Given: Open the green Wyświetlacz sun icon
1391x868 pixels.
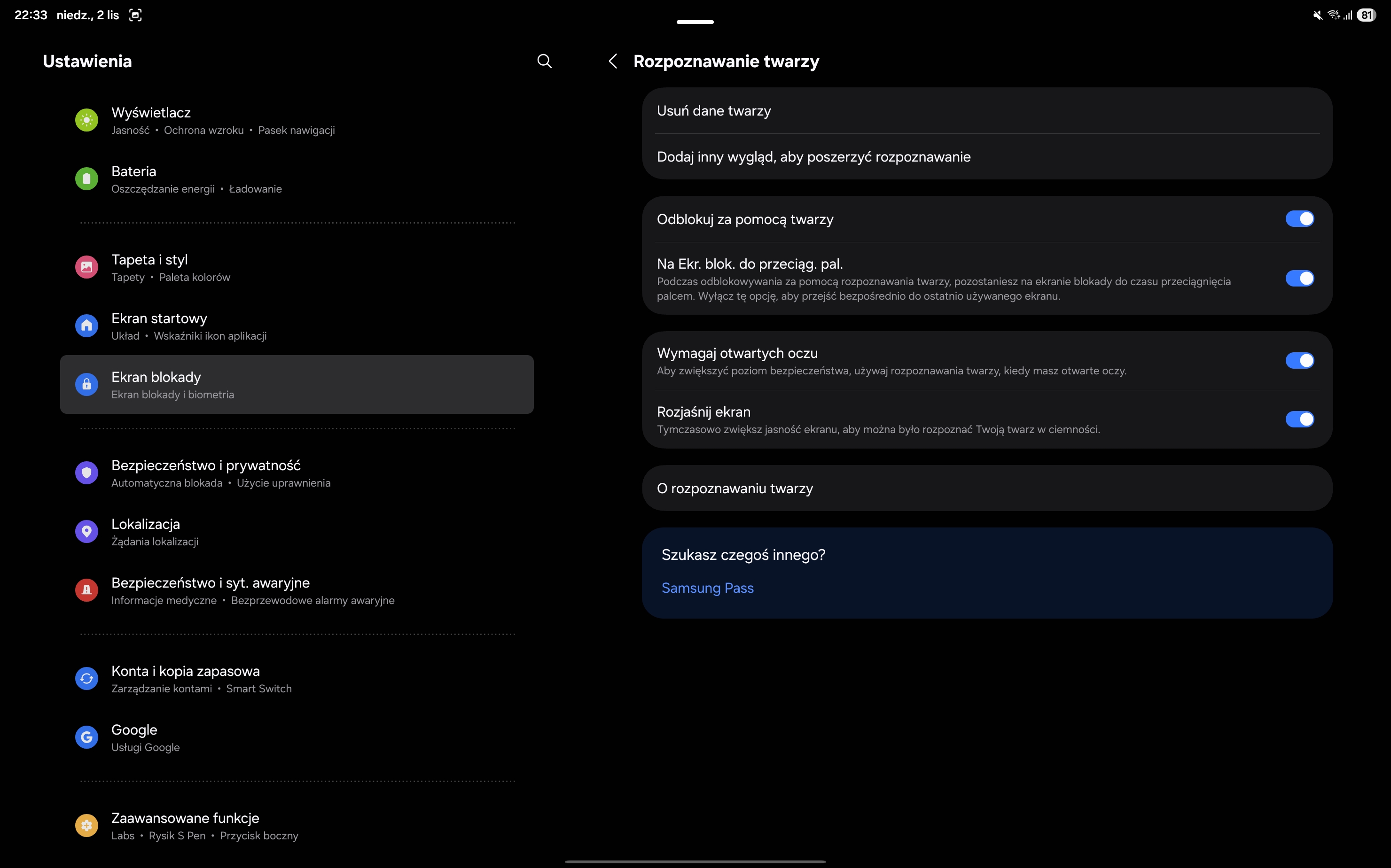Looking at the screenshot, I should click(87, 120).
